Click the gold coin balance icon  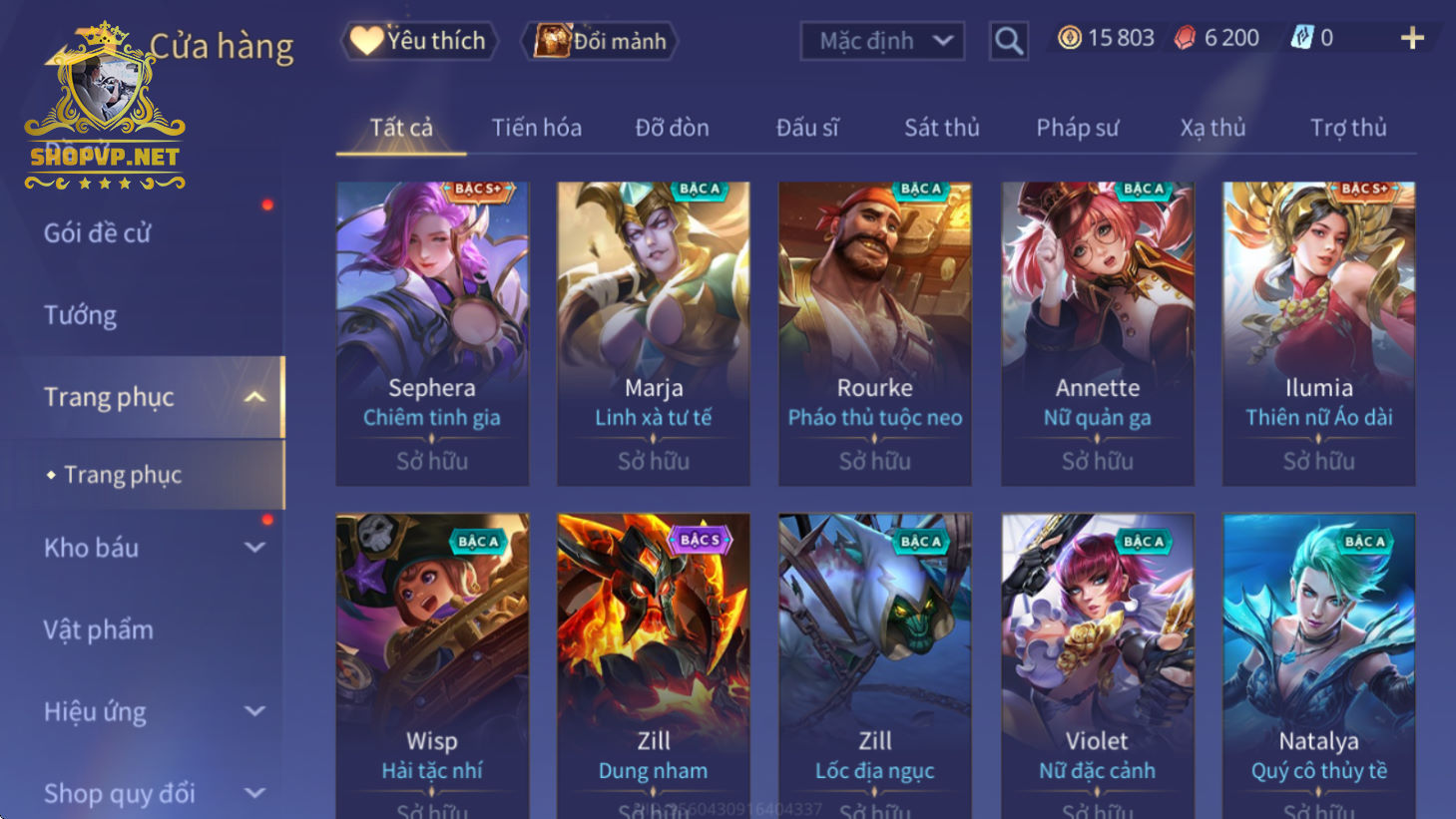pyautogui.click(x=1069, y=38)
